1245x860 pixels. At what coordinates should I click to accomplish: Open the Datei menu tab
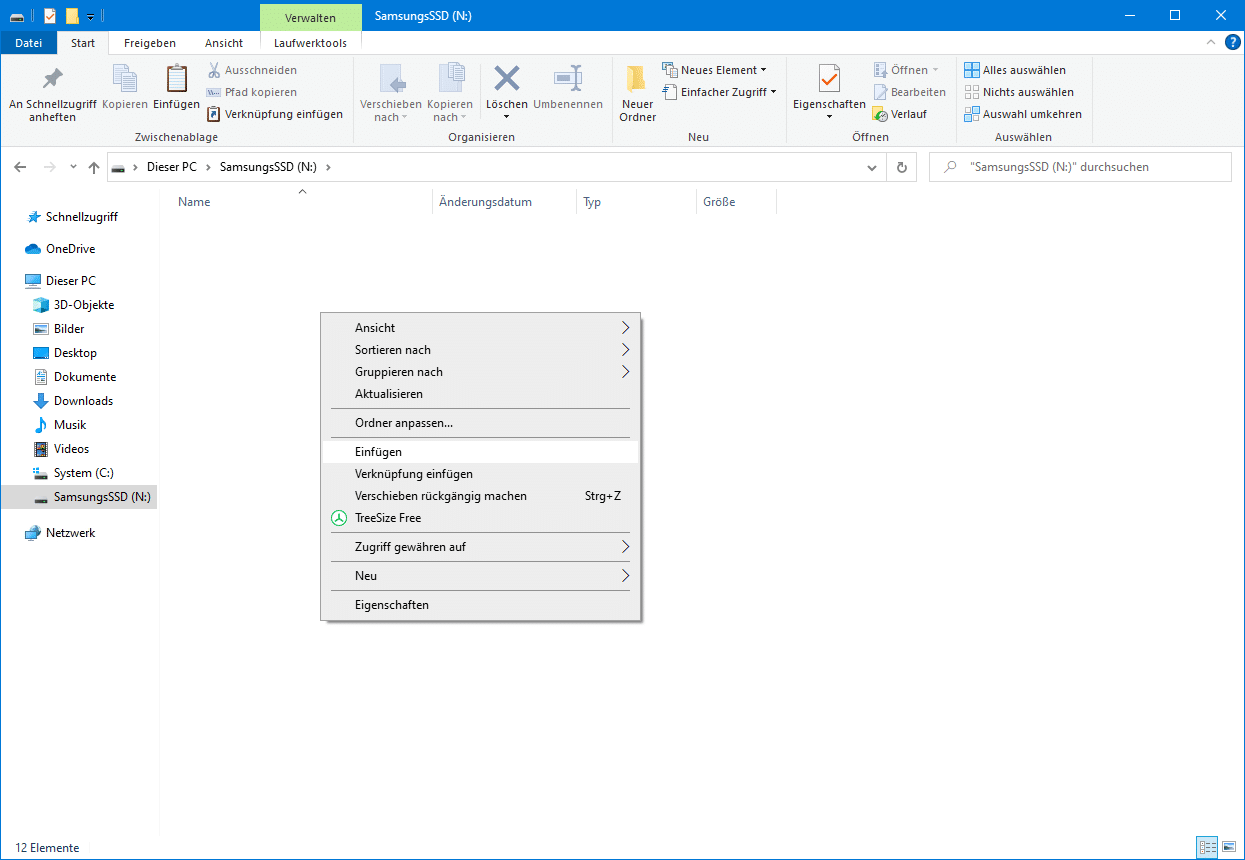(29, 43)
